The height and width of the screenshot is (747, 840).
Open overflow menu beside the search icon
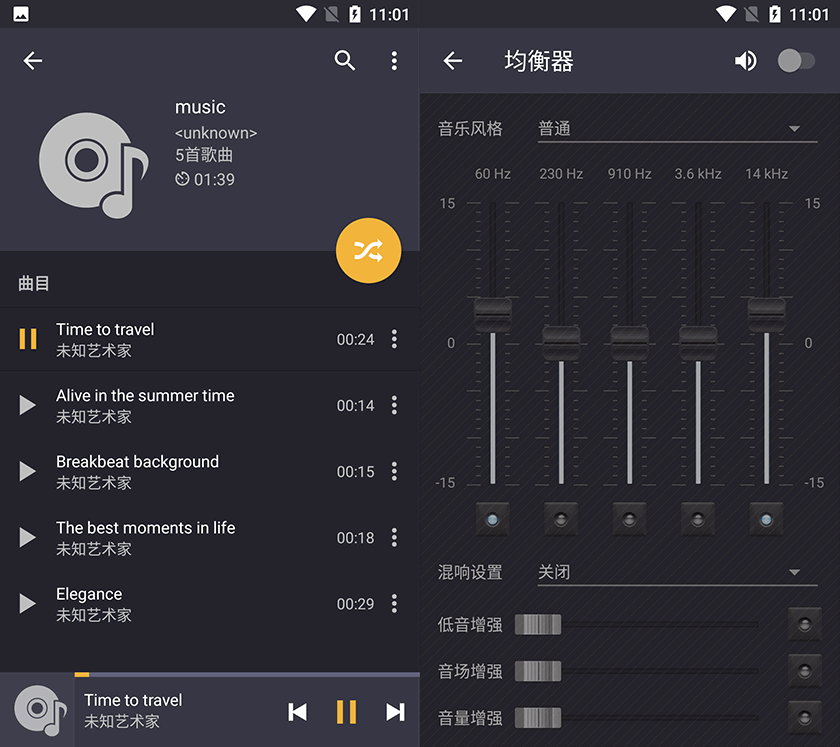click(x=394, y=61)
